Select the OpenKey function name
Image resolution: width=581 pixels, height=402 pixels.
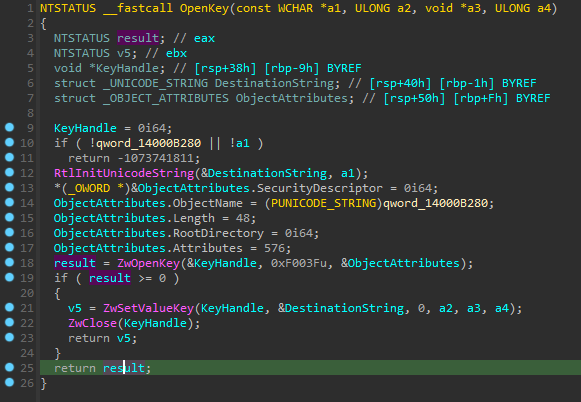tap(204, 8)
